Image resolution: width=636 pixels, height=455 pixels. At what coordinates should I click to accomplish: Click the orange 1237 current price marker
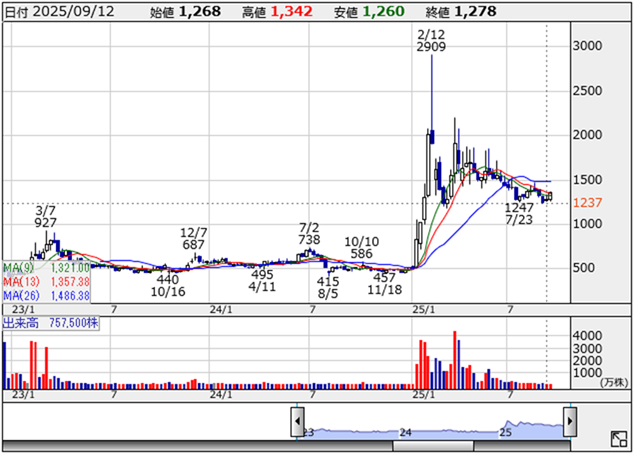[588, 203]
